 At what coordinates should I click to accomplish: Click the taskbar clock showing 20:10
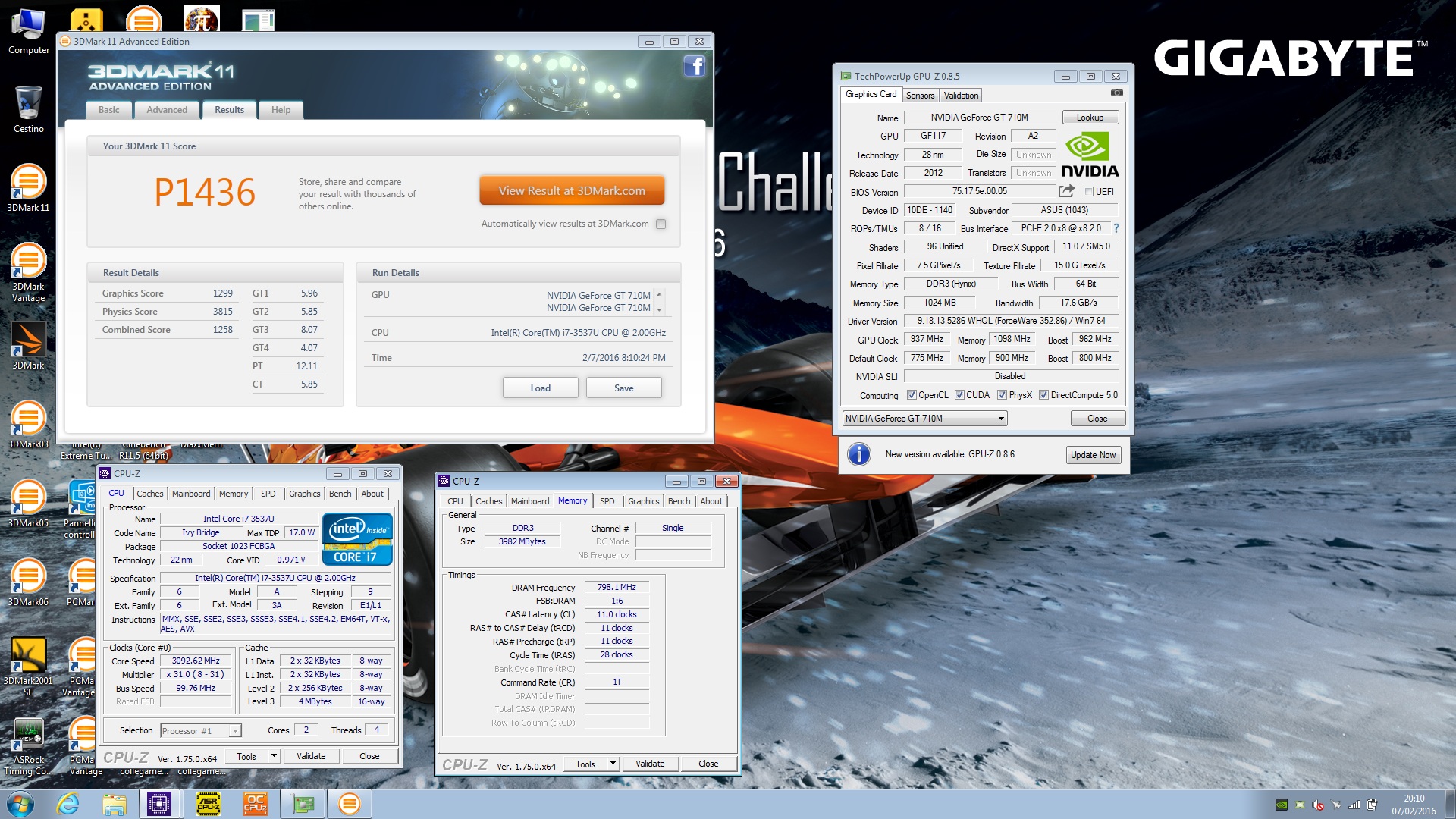coord(1414,805)
